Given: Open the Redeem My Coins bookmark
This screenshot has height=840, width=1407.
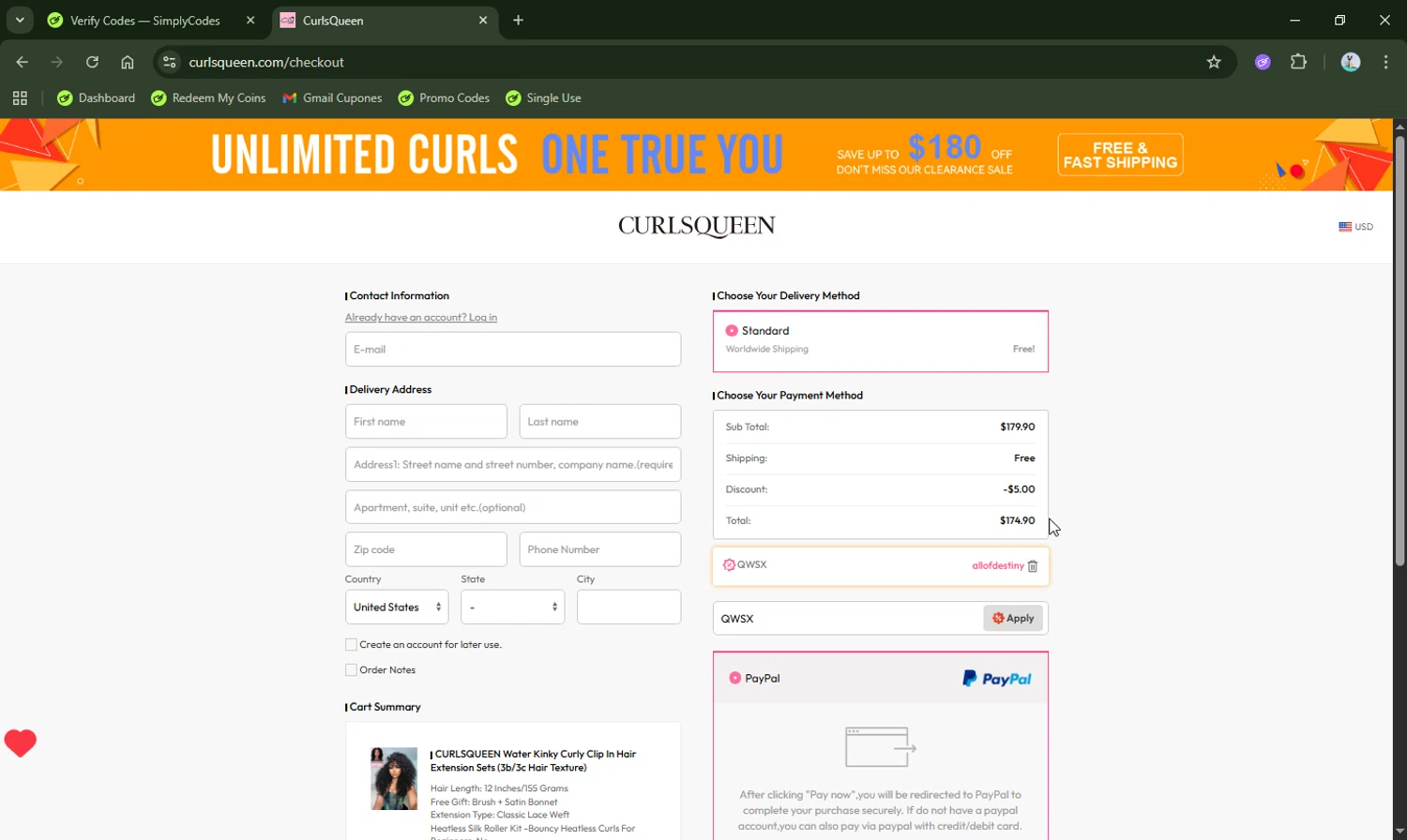Looking at the screenshot, I should (208, 97).
